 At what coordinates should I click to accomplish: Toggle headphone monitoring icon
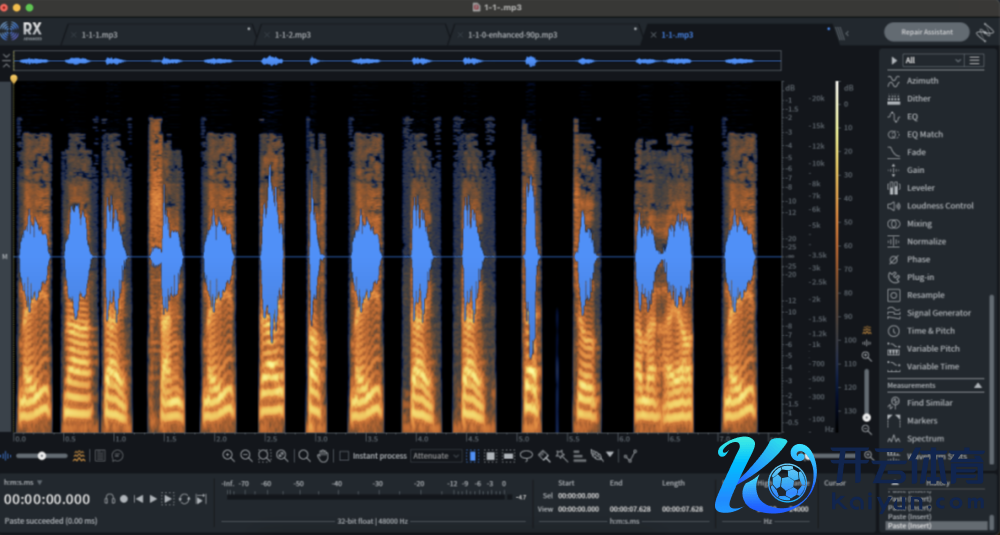(x=110, y=499)
